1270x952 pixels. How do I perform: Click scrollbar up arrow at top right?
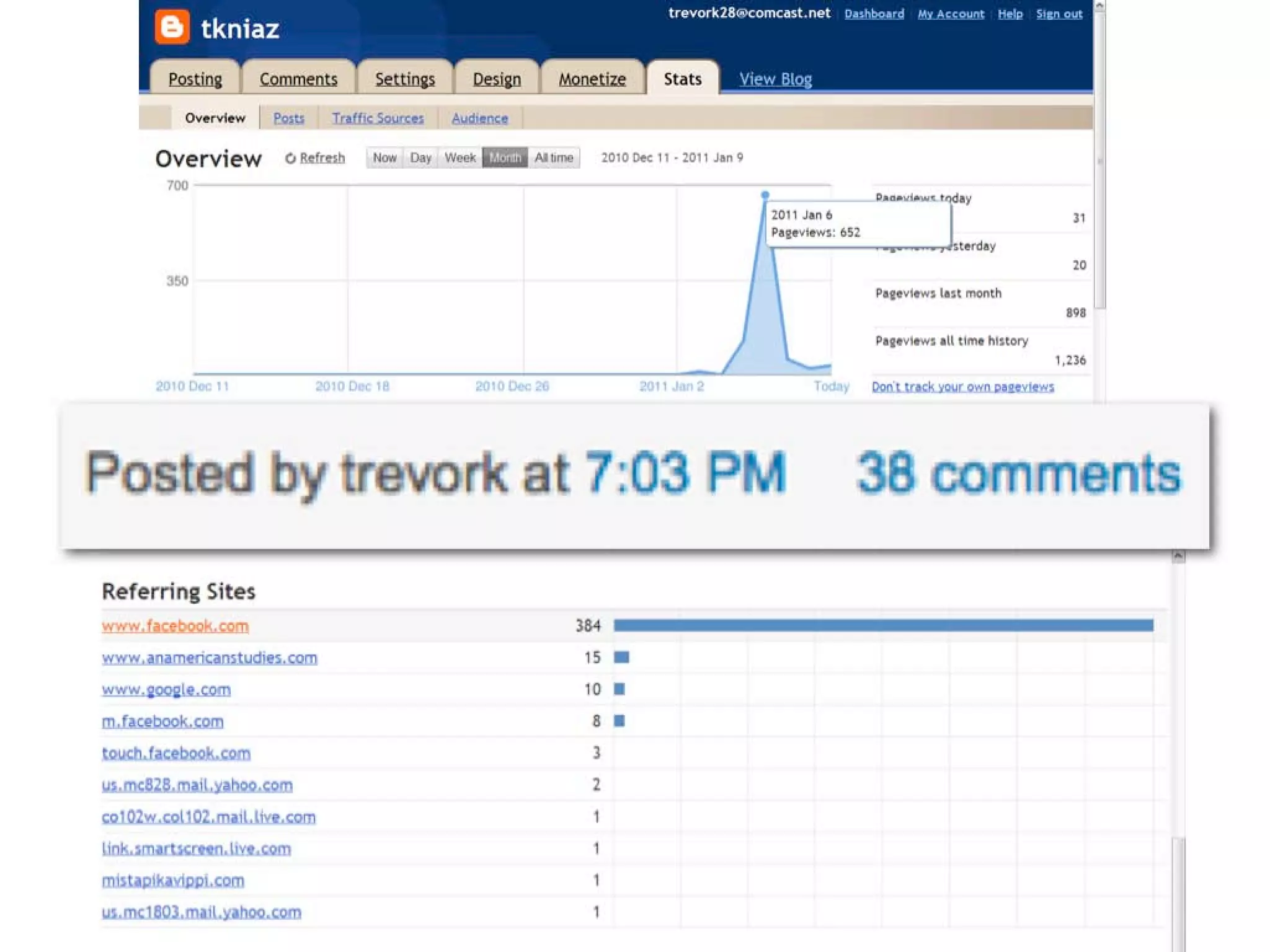(x=1099, y=6)
